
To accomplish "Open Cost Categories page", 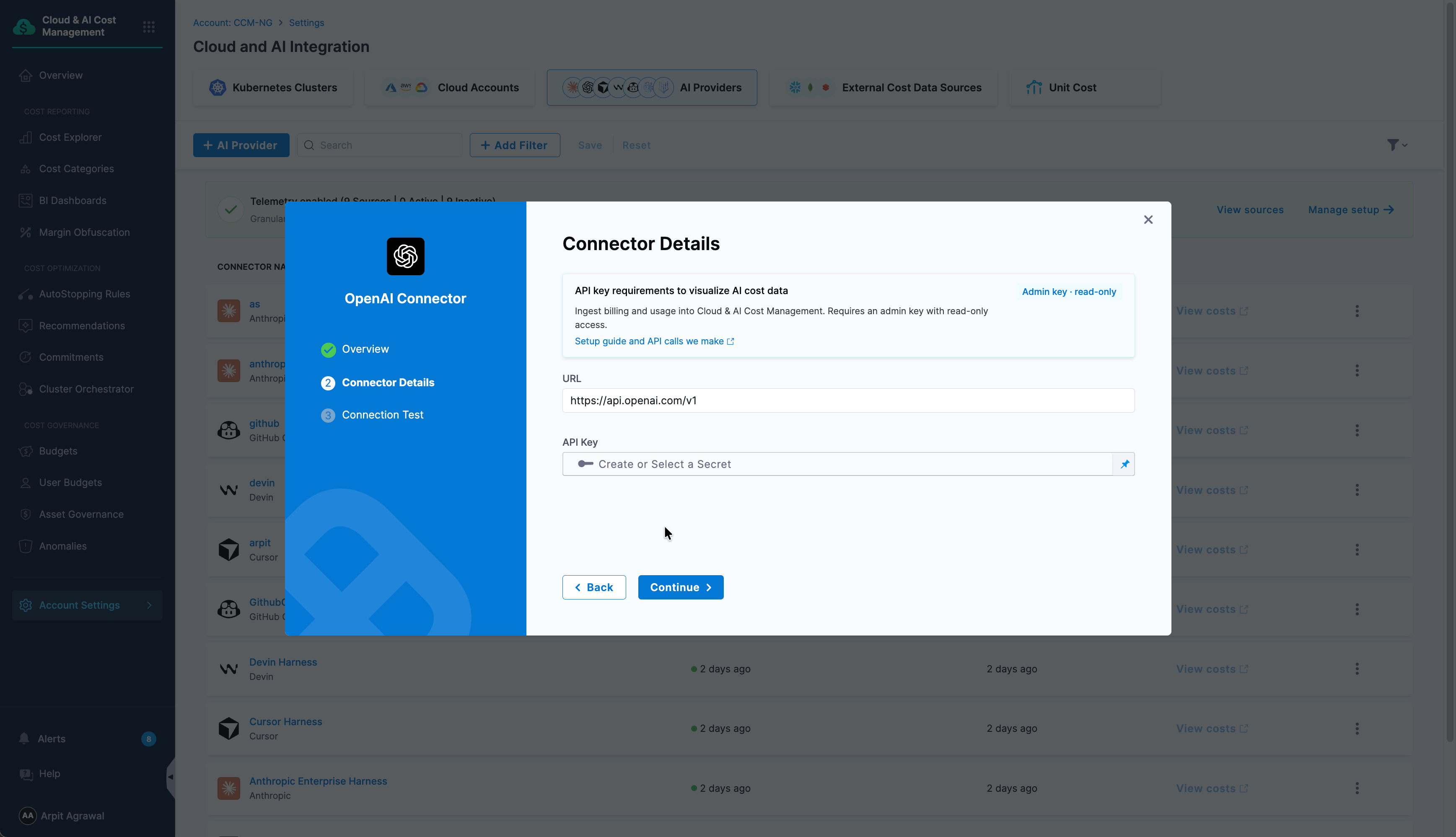I will click(x=76, y=169).
